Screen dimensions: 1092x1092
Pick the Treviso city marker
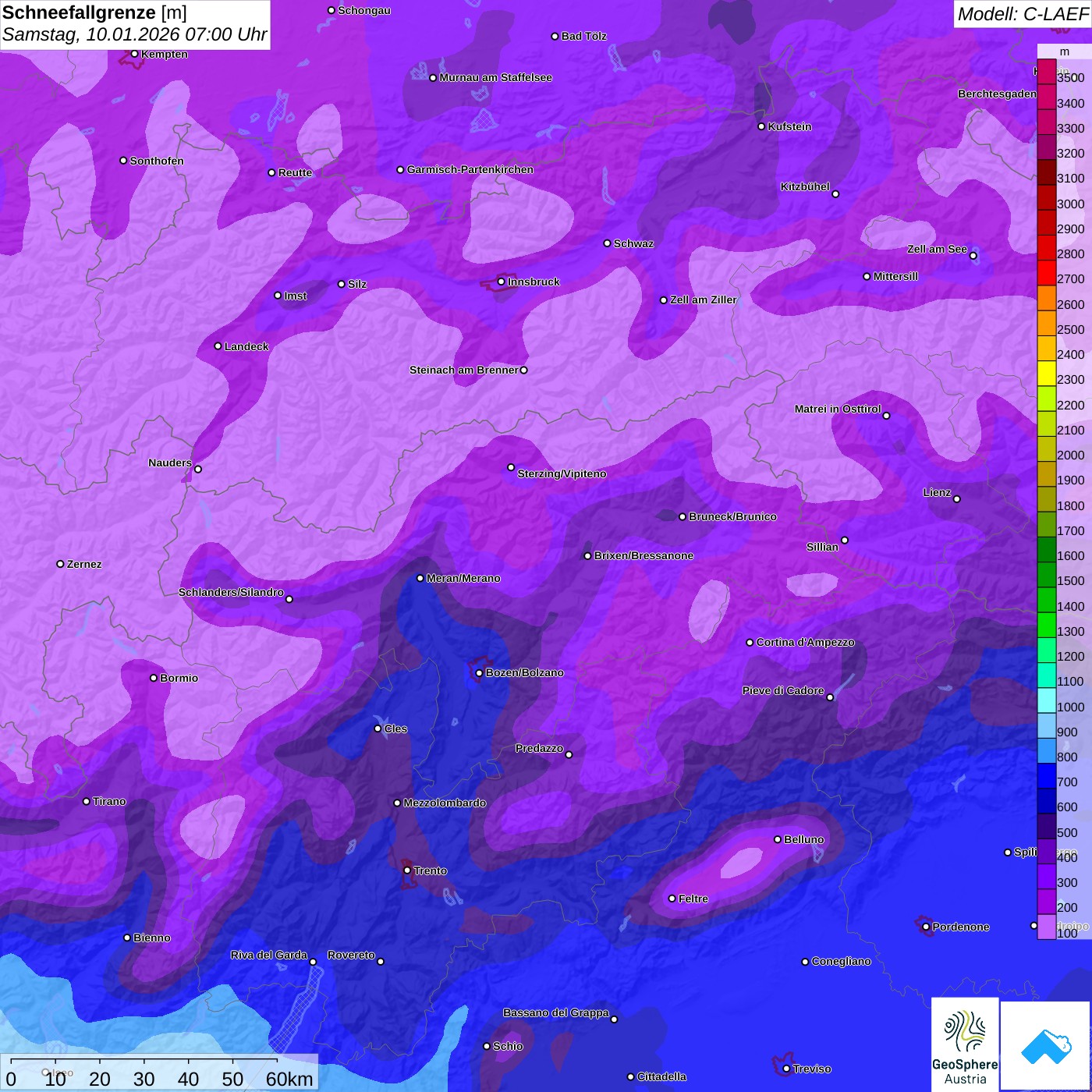[x=786, y=1069]
